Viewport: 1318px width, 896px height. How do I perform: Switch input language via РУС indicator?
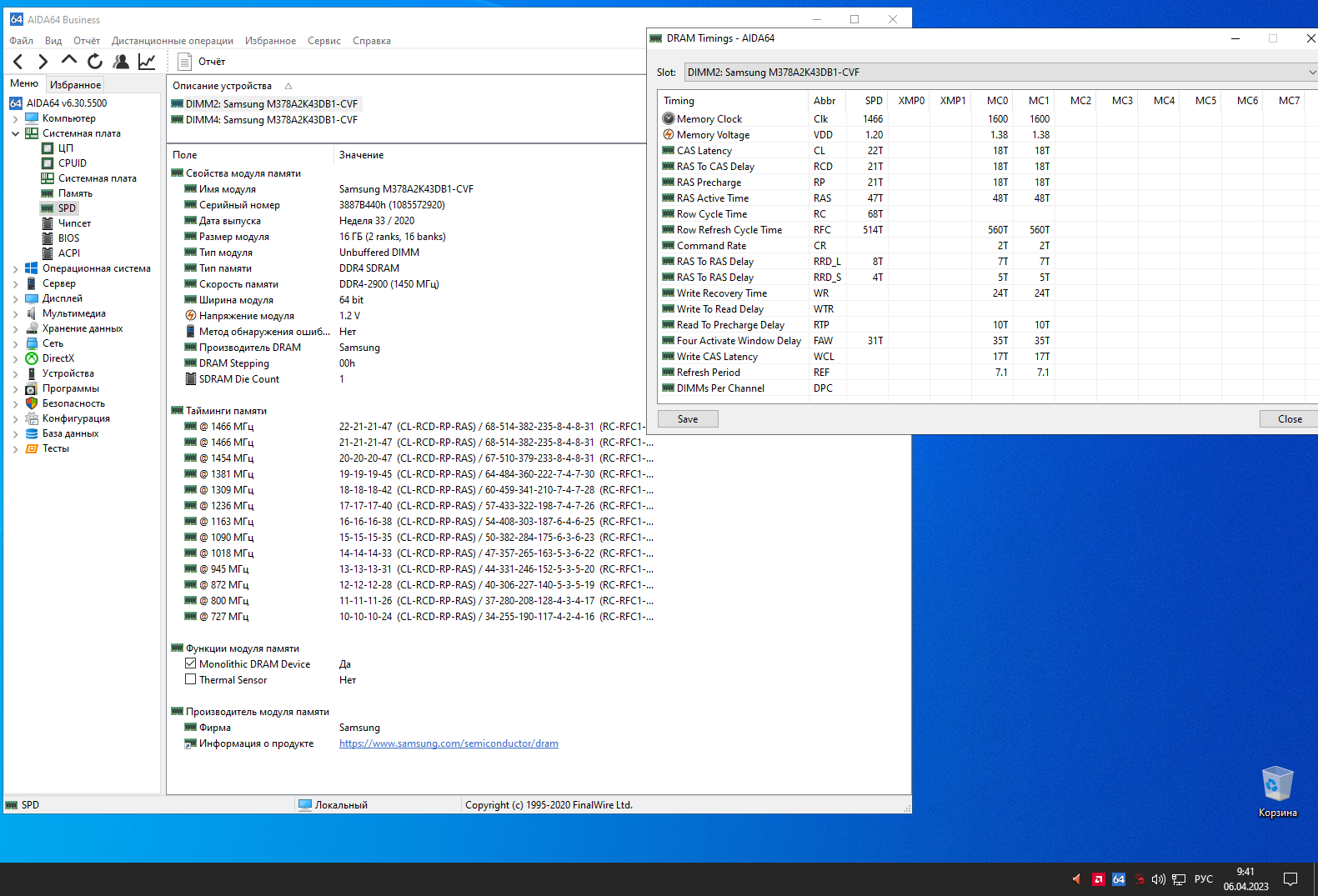(x=1204, y=879)
